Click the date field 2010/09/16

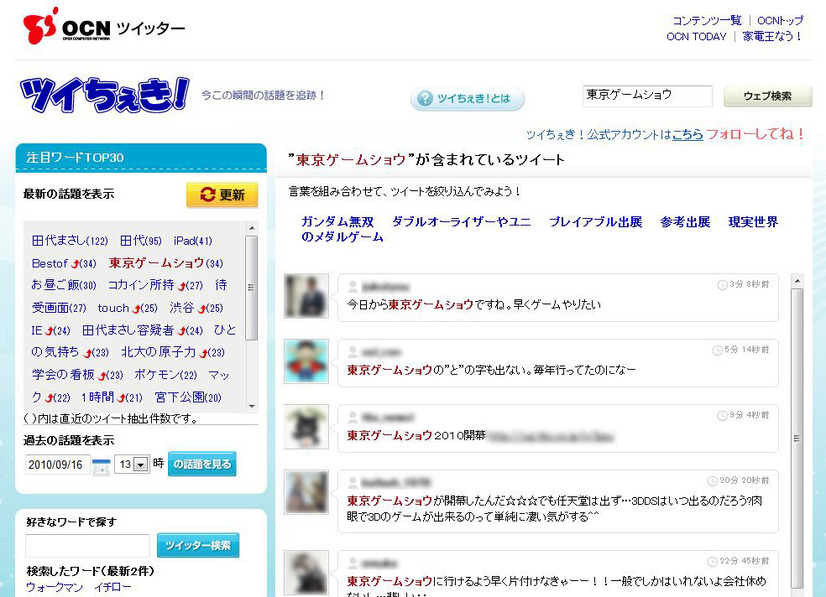pos(57,465)
